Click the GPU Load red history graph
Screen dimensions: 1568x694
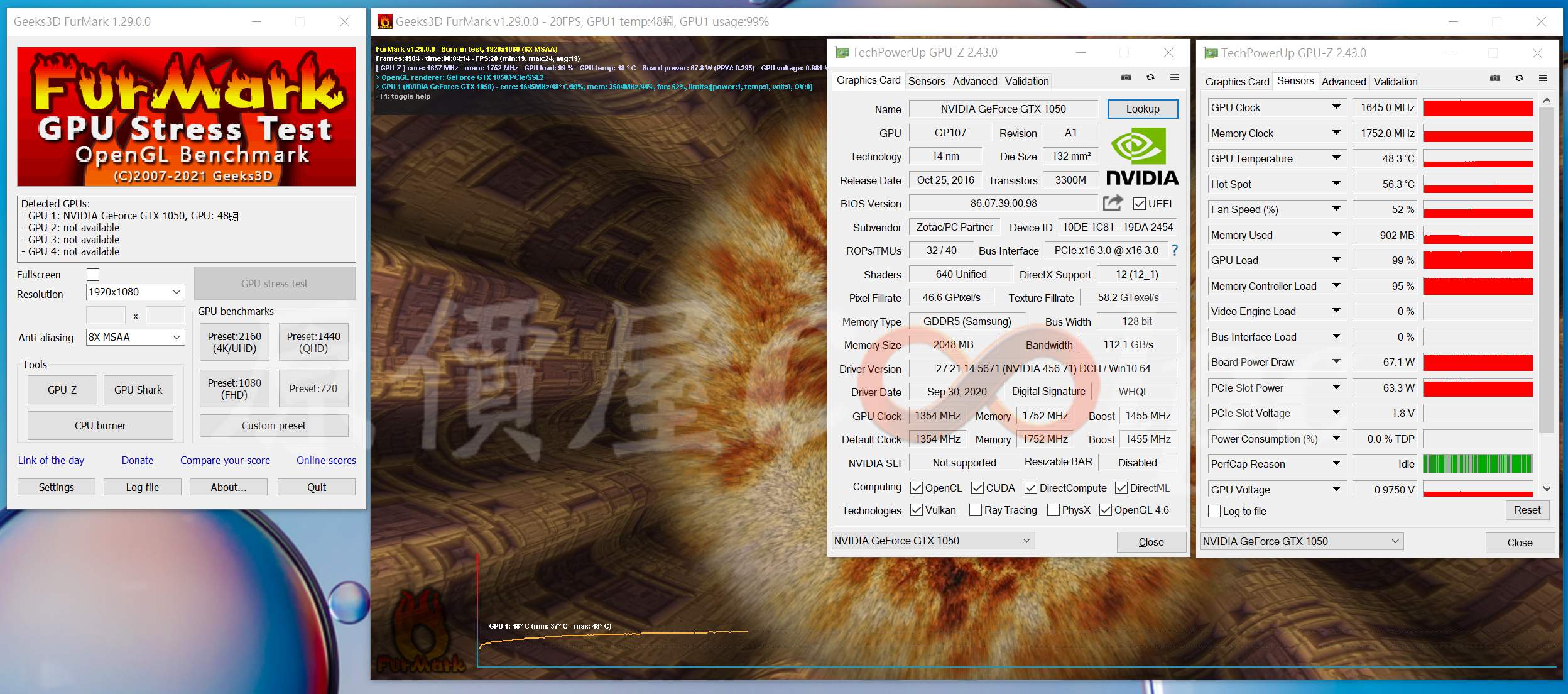click(1478, 260)
